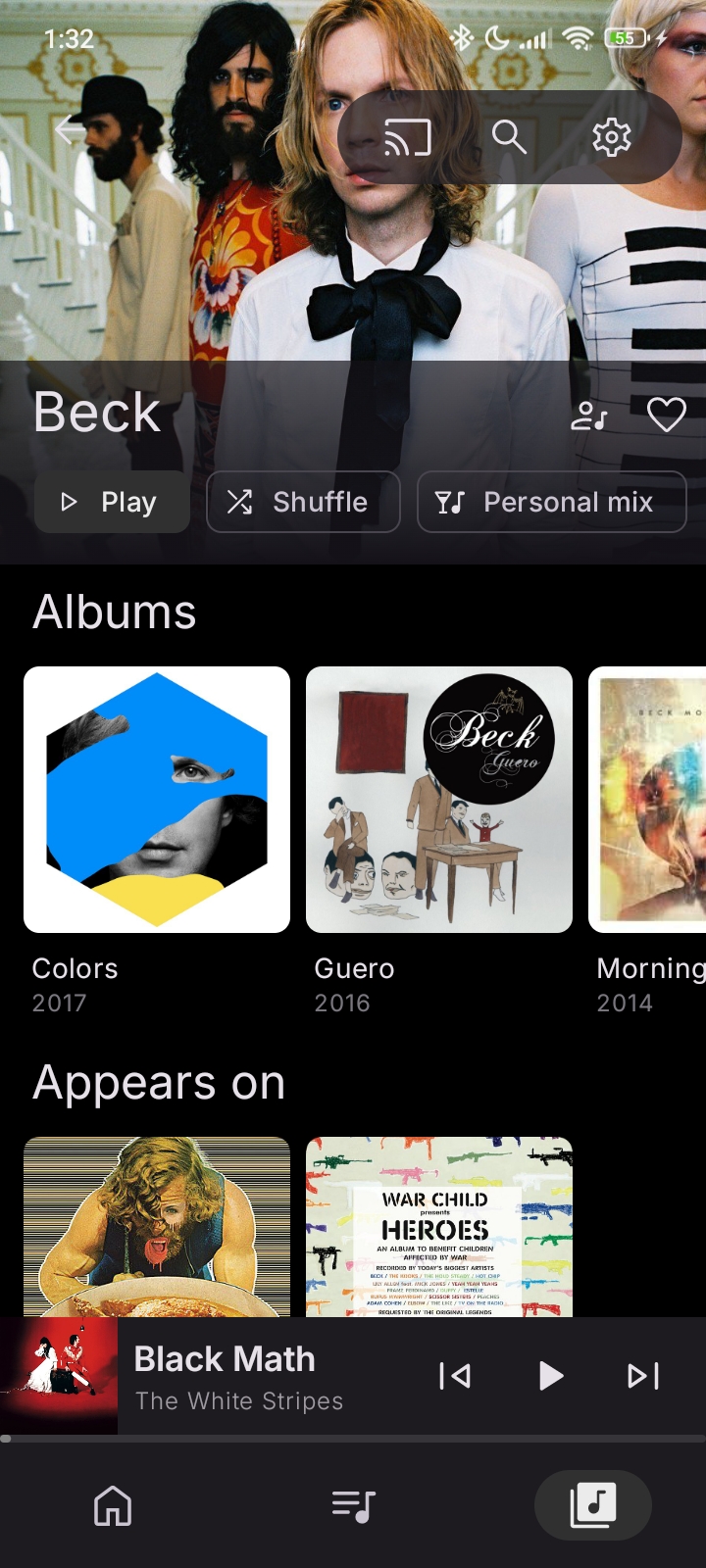Open similar artists icon beside heart
The width and height of the screenshot is (706, 1568).
[589, 416]
